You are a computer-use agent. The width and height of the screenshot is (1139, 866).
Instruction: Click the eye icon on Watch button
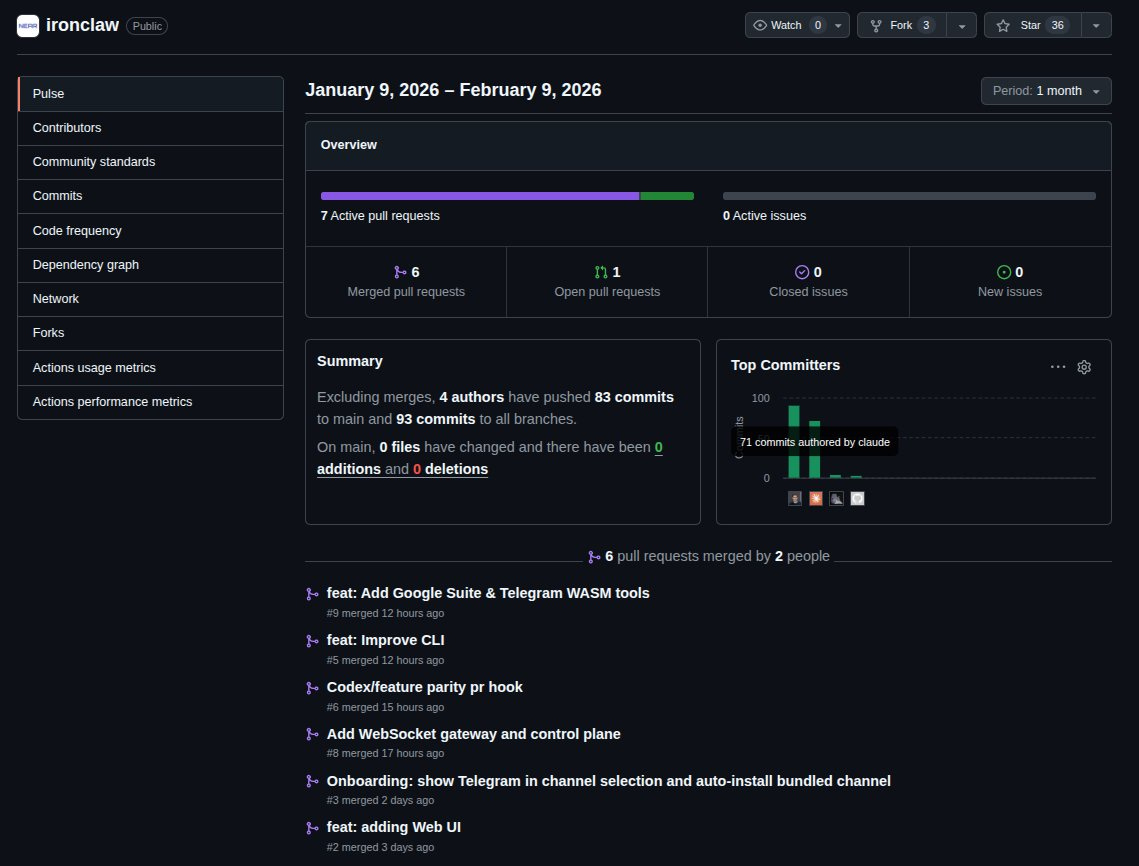click(760, 25)
